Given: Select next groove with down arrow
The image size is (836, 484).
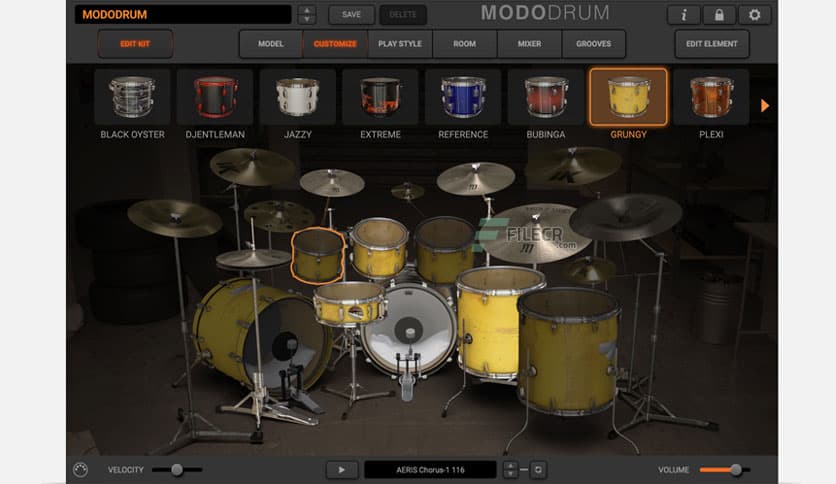Looking at the screenshot, I should 510,474.
